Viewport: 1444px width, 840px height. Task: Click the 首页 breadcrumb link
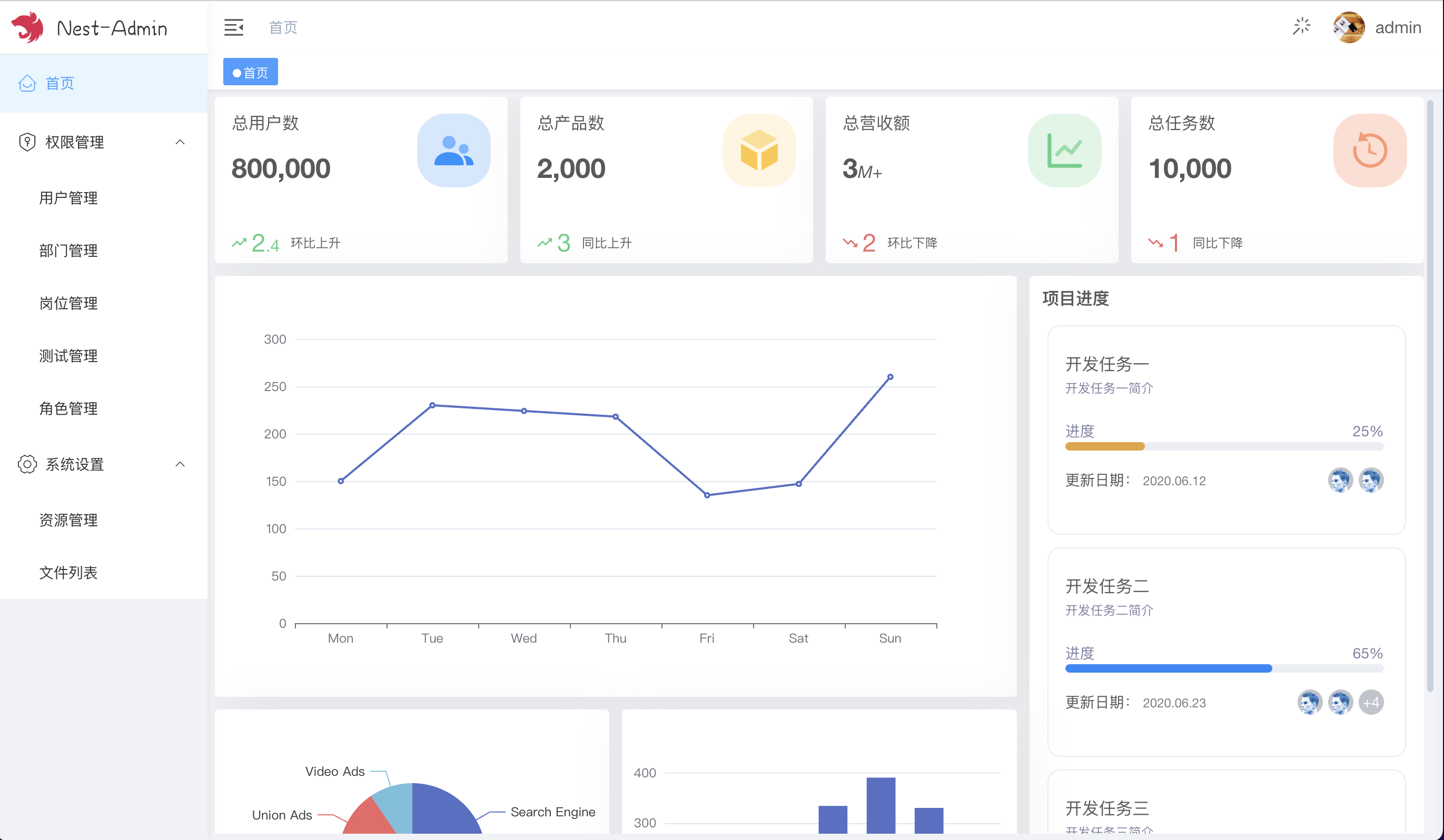[x=283, y=27]
